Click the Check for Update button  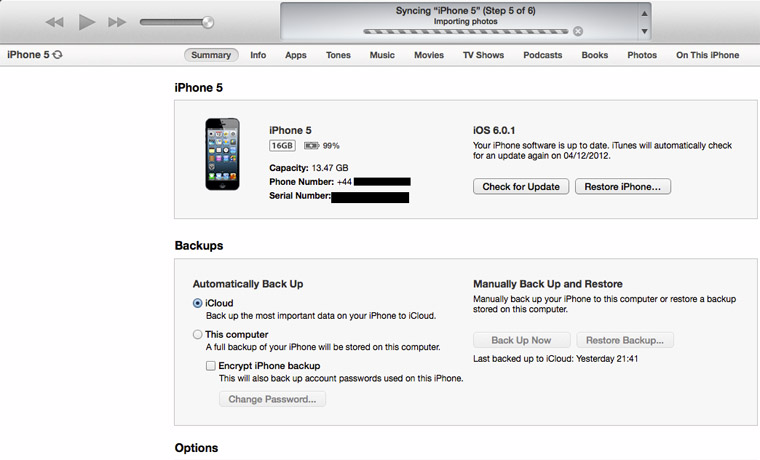coord(521,187)
